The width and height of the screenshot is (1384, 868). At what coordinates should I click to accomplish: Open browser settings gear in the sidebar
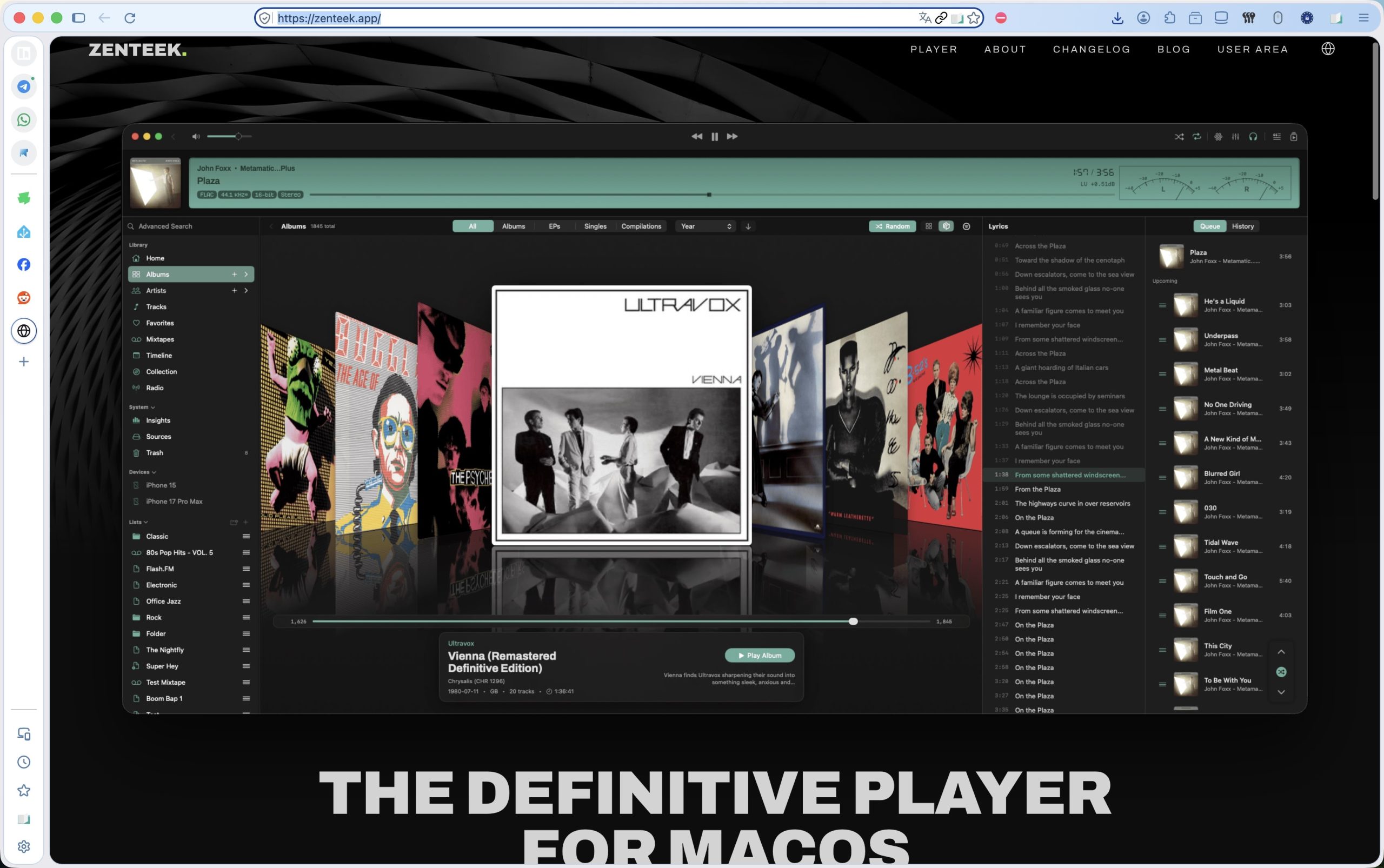click(24, 846)
